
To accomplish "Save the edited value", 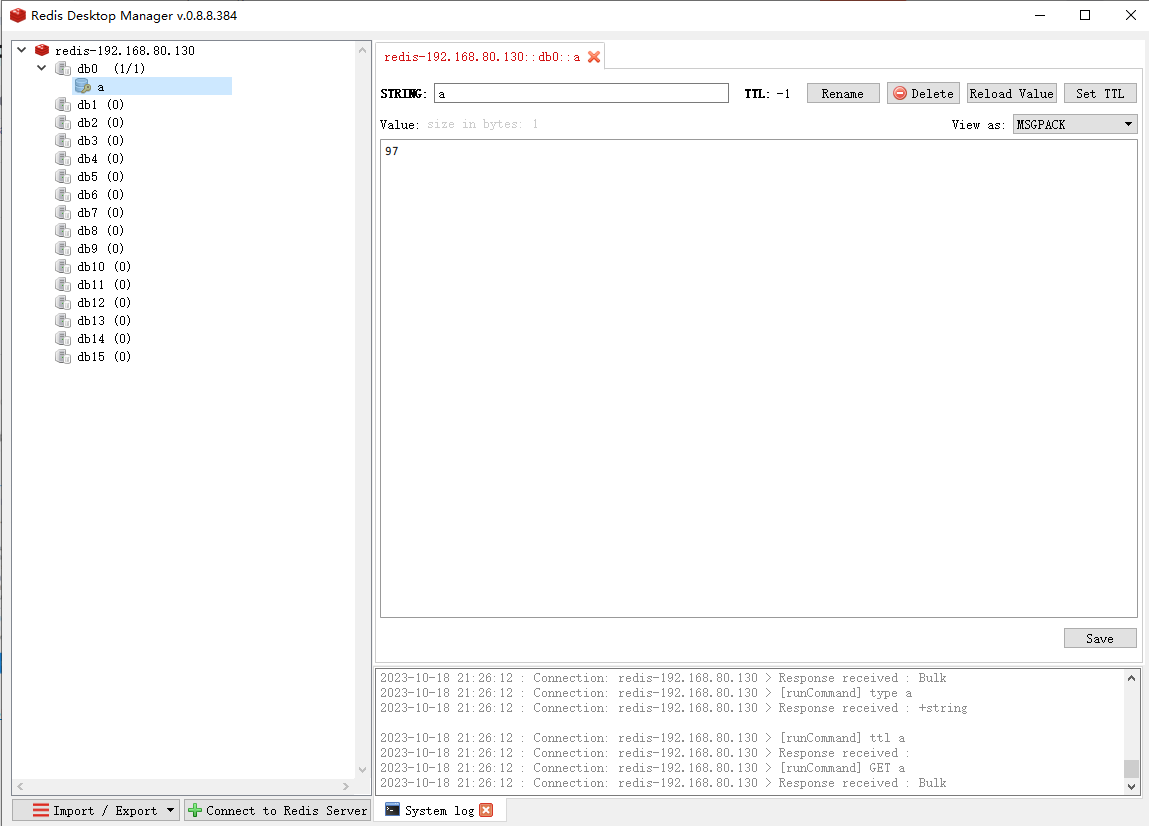I will (x=1100, y=638).
